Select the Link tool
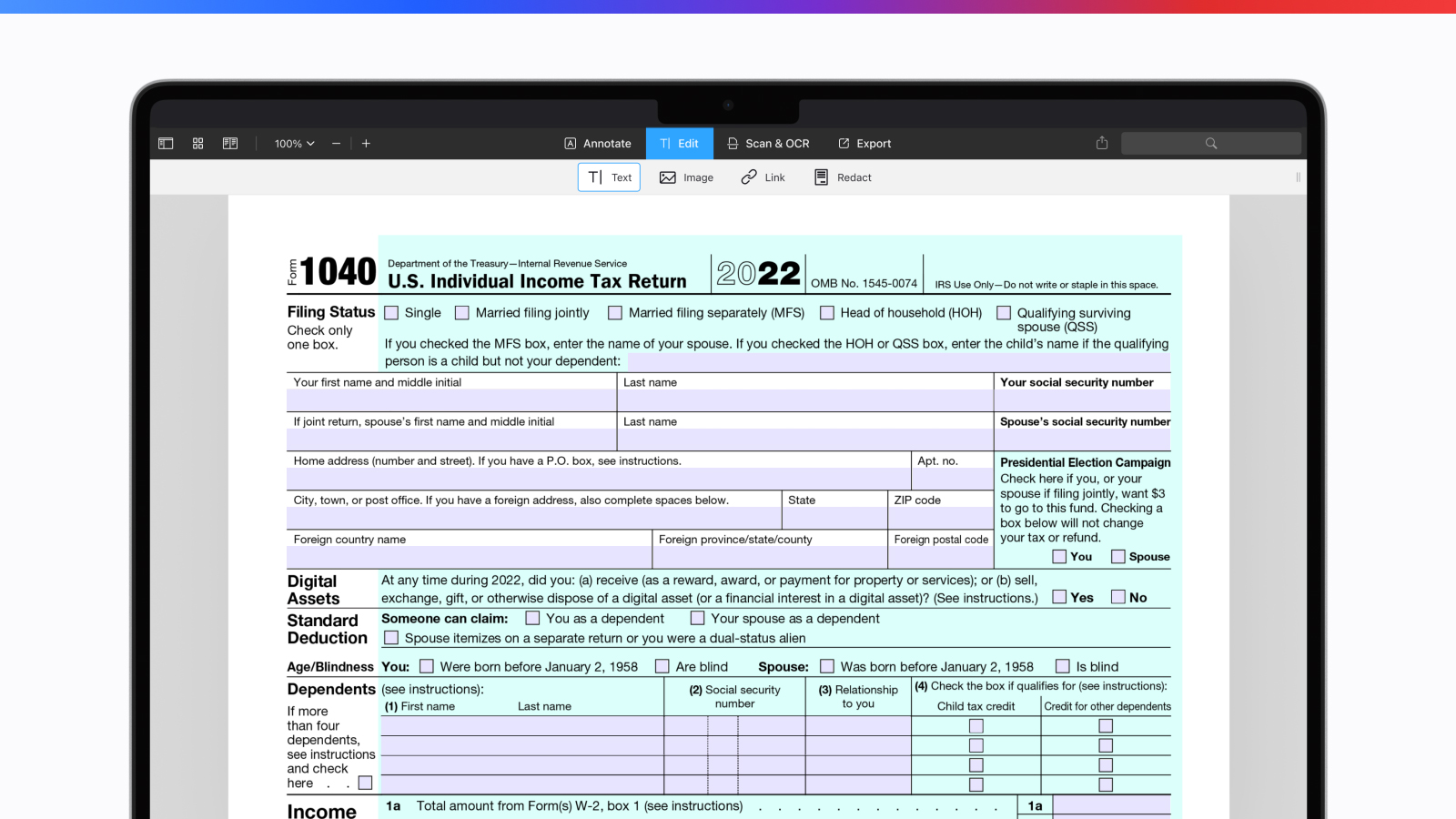Image resolution: width=1456 pixels, height=819 pixels. click(763, 177)
